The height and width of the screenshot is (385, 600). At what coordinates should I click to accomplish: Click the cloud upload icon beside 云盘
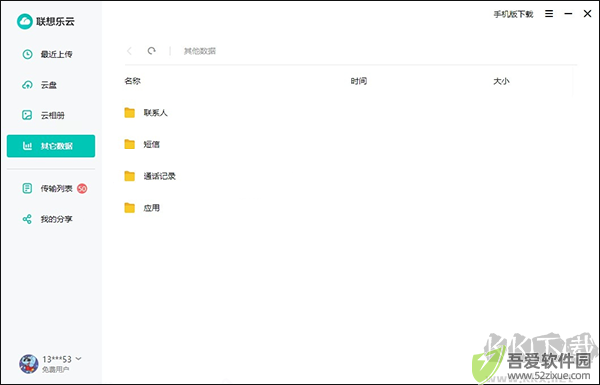(x=27, y=85)
